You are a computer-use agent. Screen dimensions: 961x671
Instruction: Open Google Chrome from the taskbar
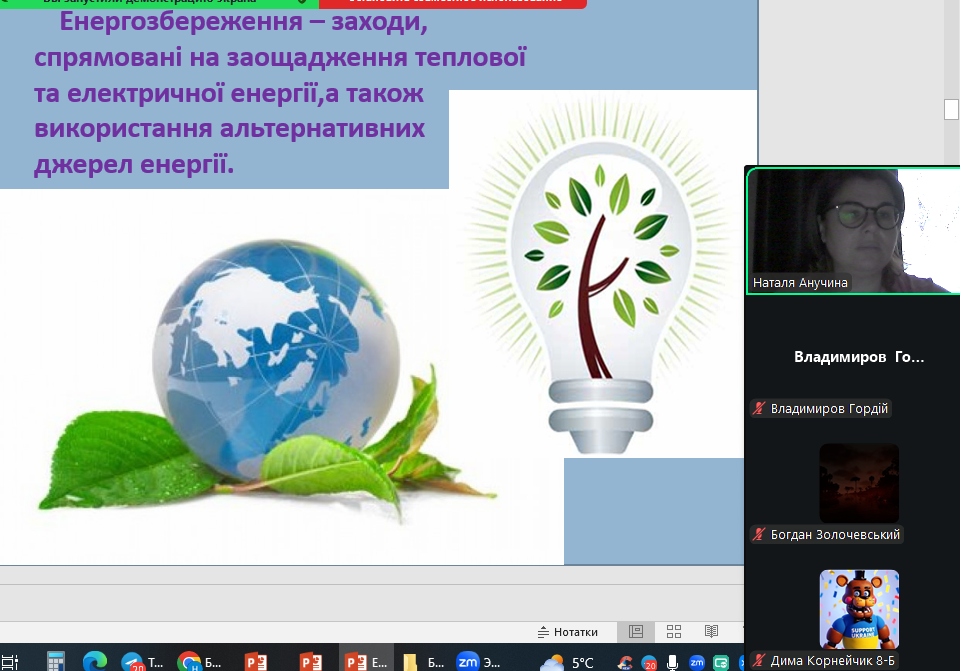(195, 661)
